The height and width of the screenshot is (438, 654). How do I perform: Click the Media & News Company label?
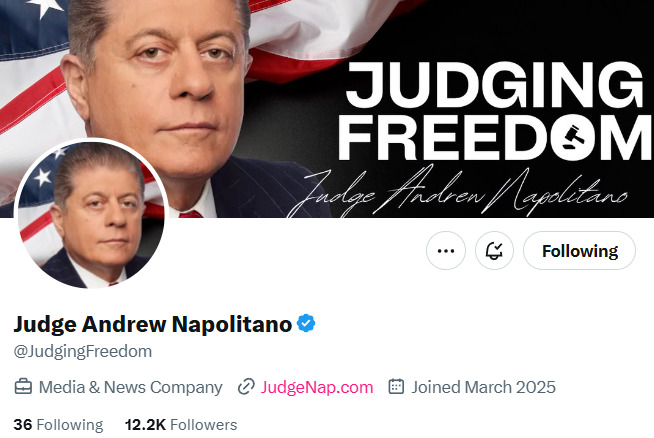coord(130,387)
